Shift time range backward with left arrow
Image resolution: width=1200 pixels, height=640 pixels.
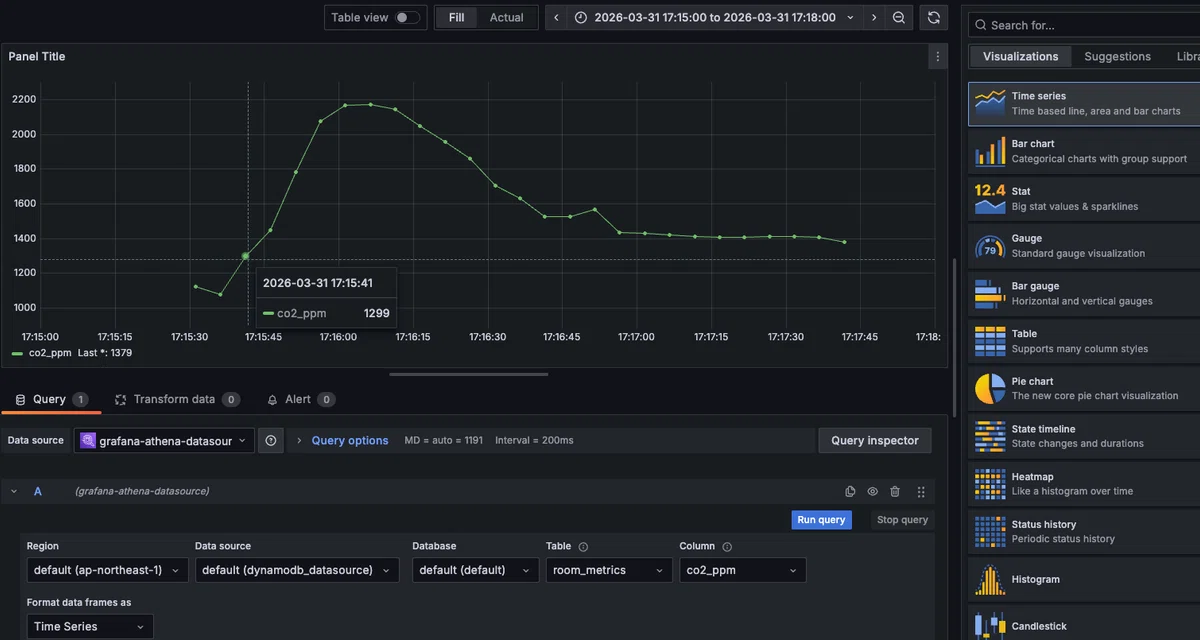(x=557, y=18)
